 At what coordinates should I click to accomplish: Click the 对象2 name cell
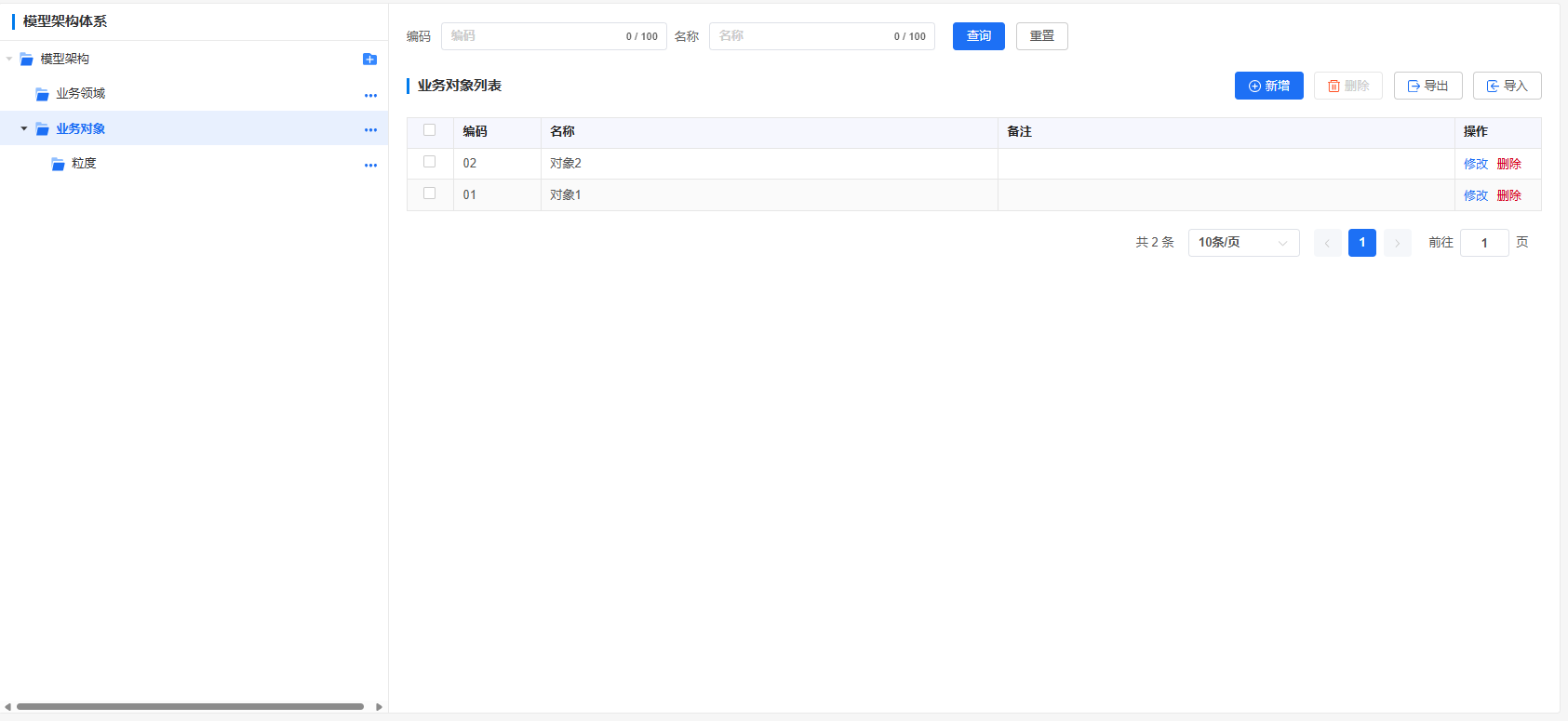[769, 164]
